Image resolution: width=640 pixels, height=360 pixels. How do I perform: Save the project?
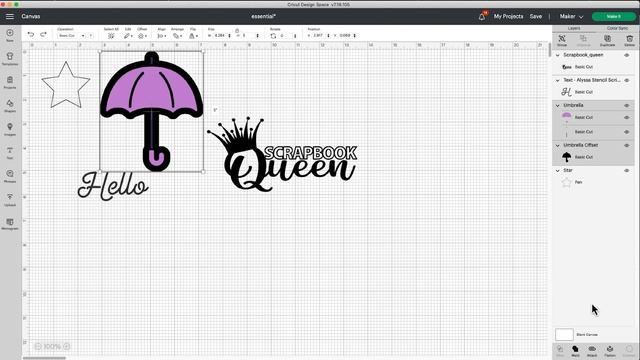[536, 16]
